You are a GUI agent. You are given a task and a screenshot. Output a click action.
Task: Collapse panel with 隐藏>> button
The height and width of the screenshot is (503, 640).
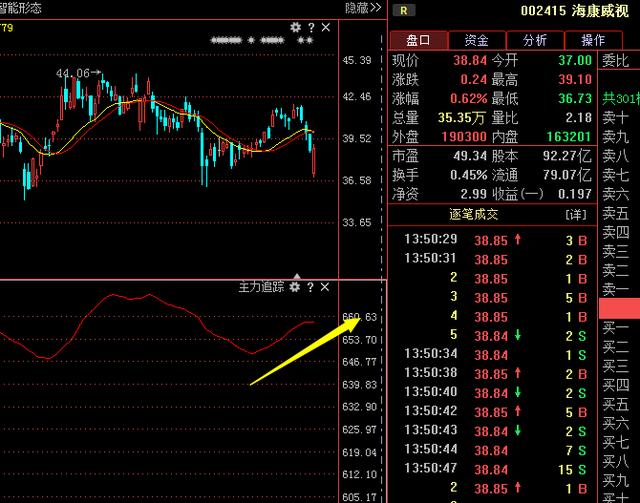pos(363,8)
